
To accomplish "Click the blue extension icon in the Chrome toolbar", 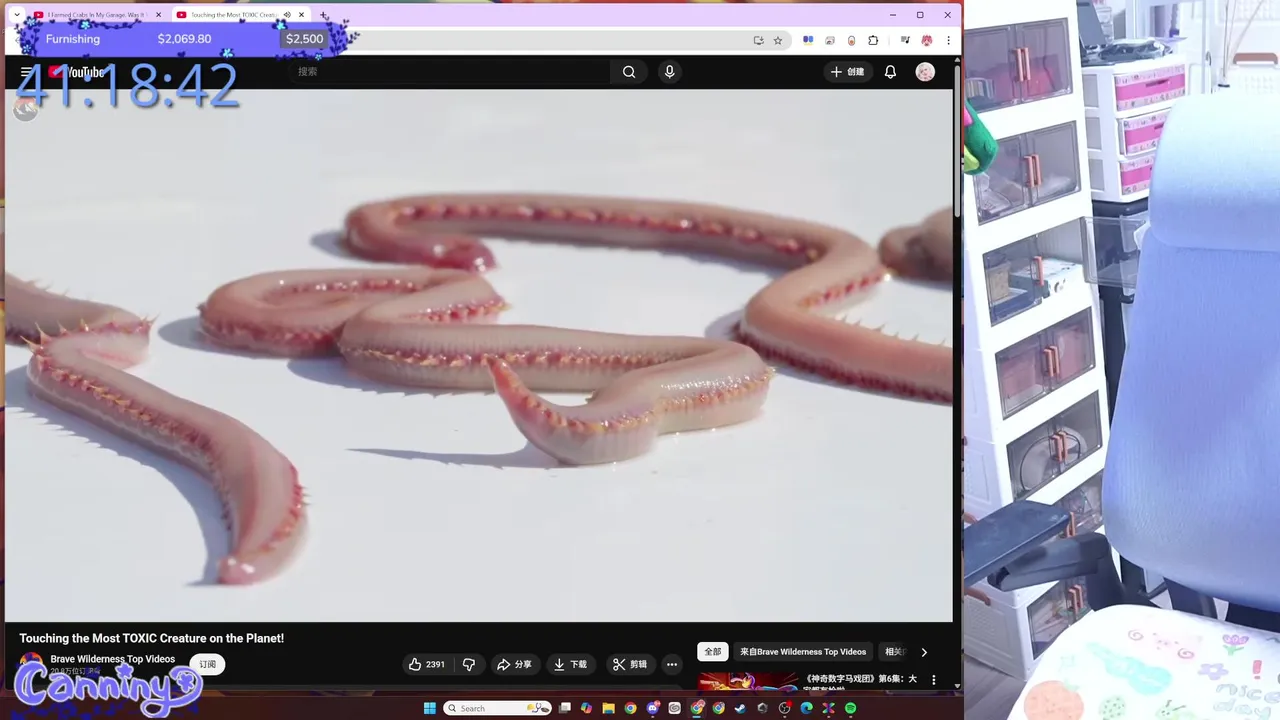I will coord(808,40).
